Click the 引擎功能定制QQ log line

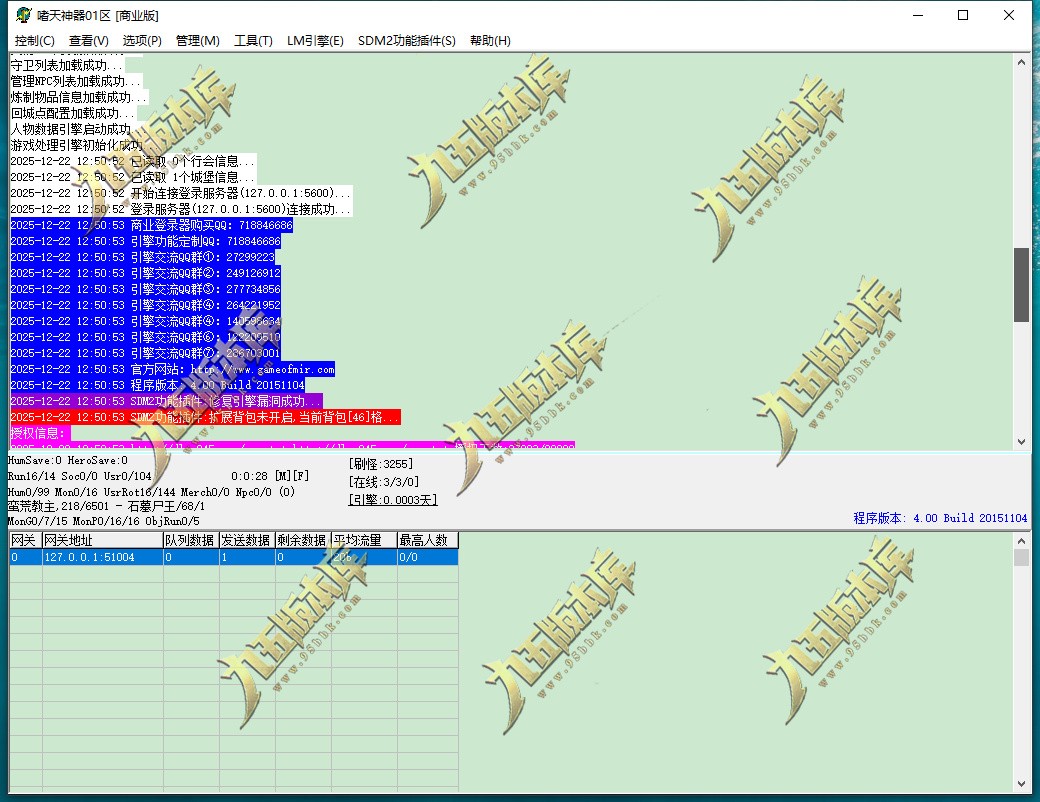click(145, 241)
